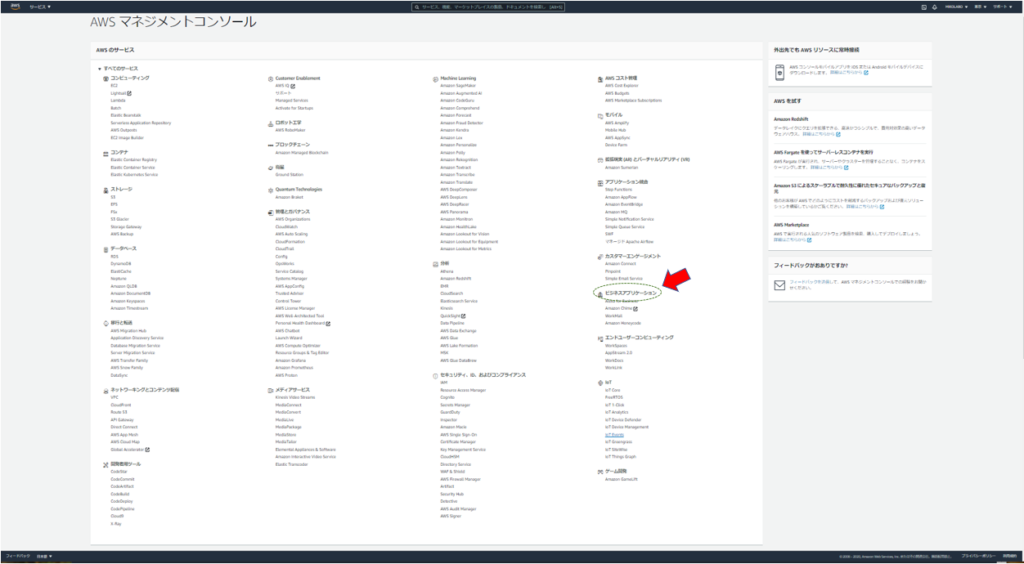The width and height of the screenshot is (1024, 564).
Task: Click external-link icon next to AWS IQ
Action: pyautogui.click(x=293, y=86)
